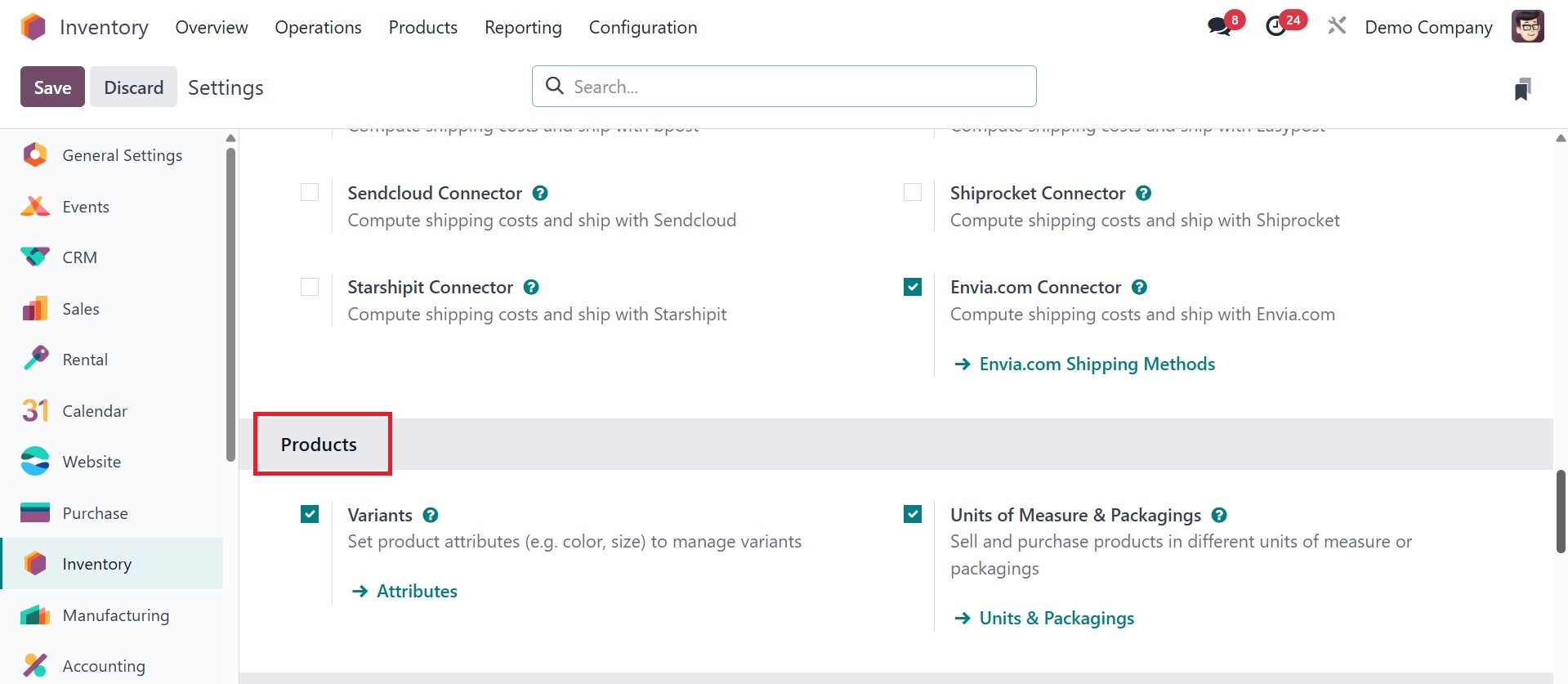Expand the Operations menu

[318, 28]
